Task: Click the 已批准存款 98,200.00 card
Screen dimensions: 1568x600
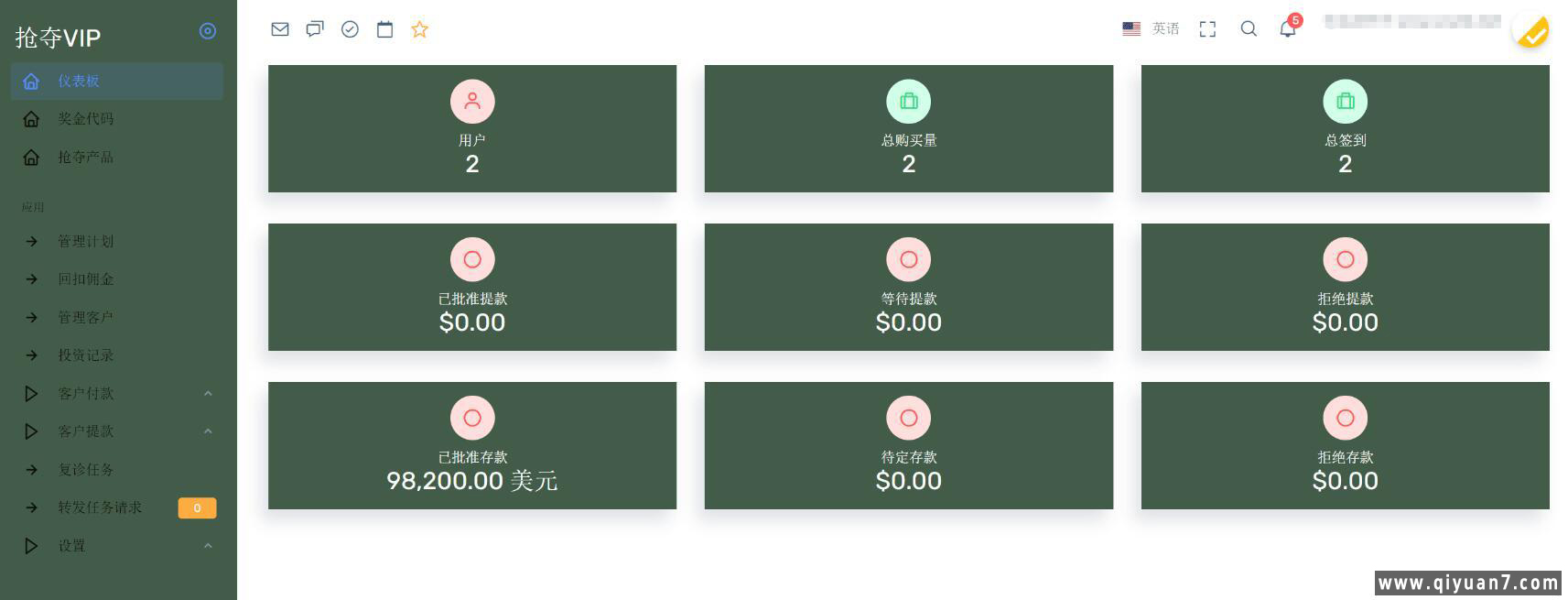Action: (x=471, y=446)
